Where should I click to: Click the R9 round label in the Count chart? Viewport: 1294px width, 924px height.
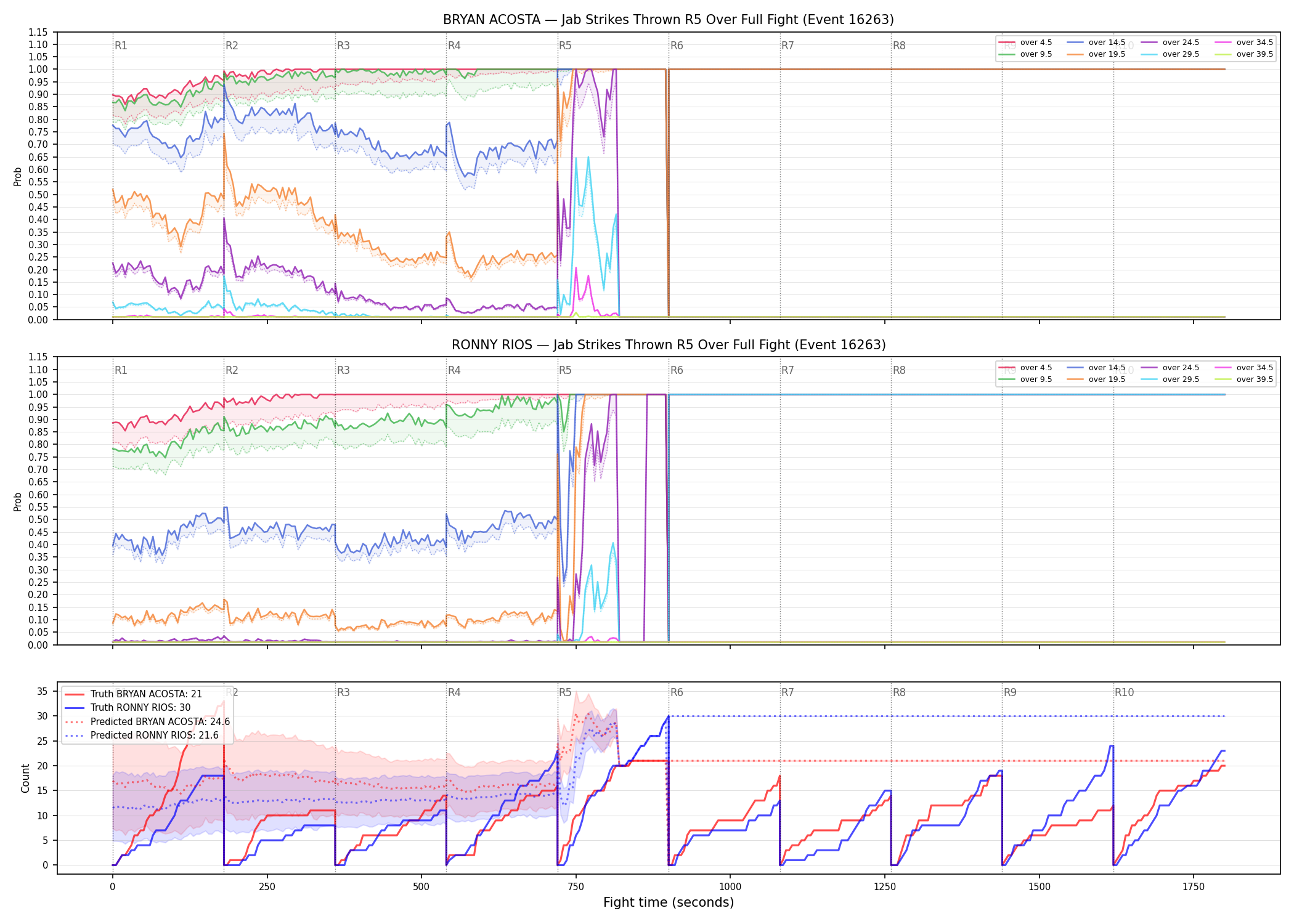click(x=1010, y=692)
